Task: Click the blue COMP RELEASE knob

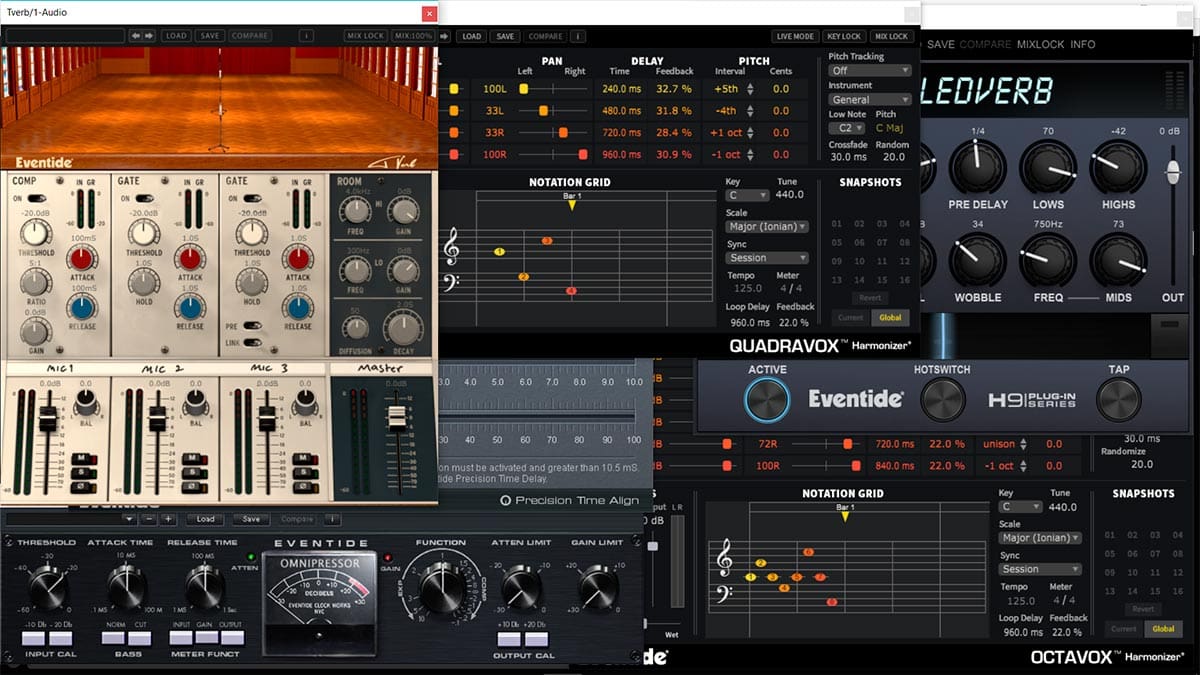Action: (82, 307)
